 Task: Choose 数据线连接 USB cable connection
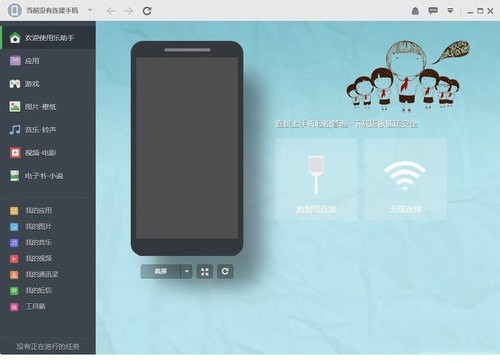(x=316, y=179)
